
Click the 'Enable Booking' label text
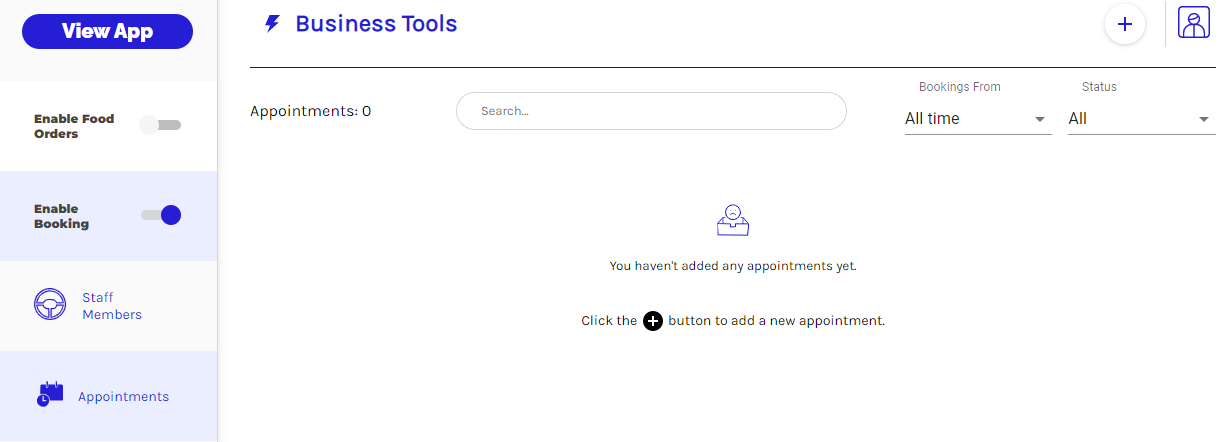pos(61,216)
